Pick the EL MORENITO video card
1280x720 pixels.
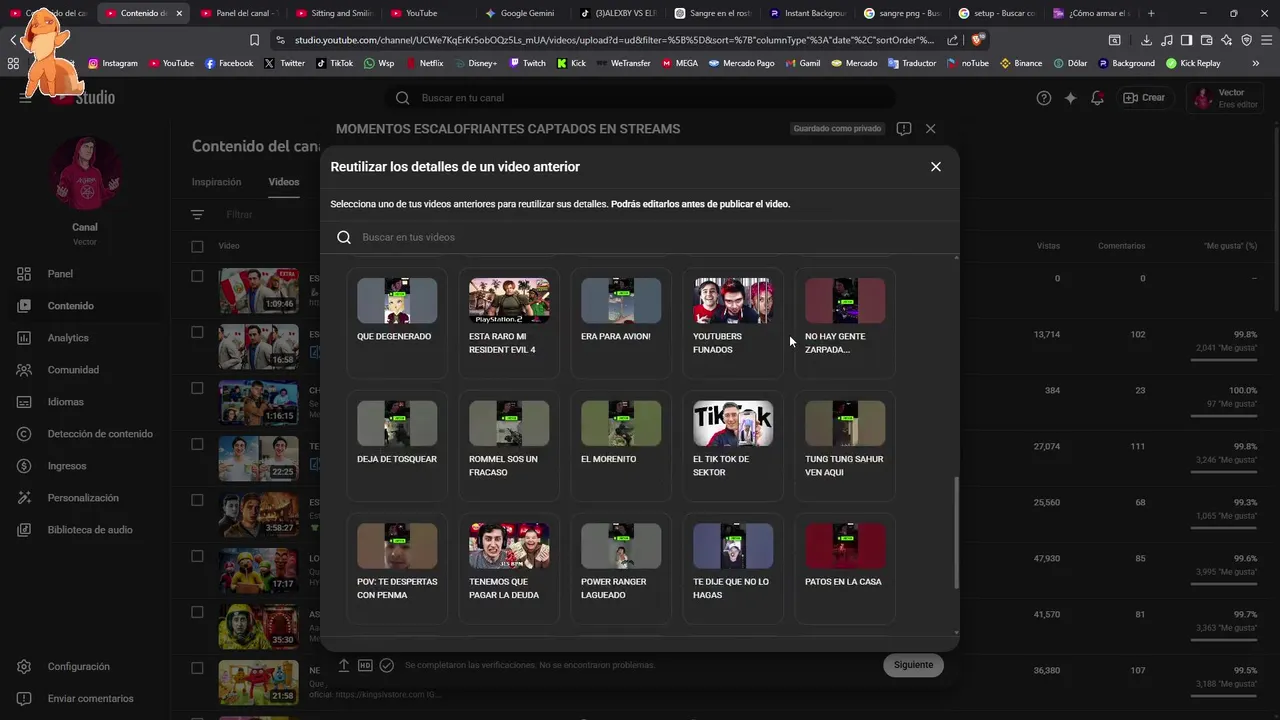[621, 445]
